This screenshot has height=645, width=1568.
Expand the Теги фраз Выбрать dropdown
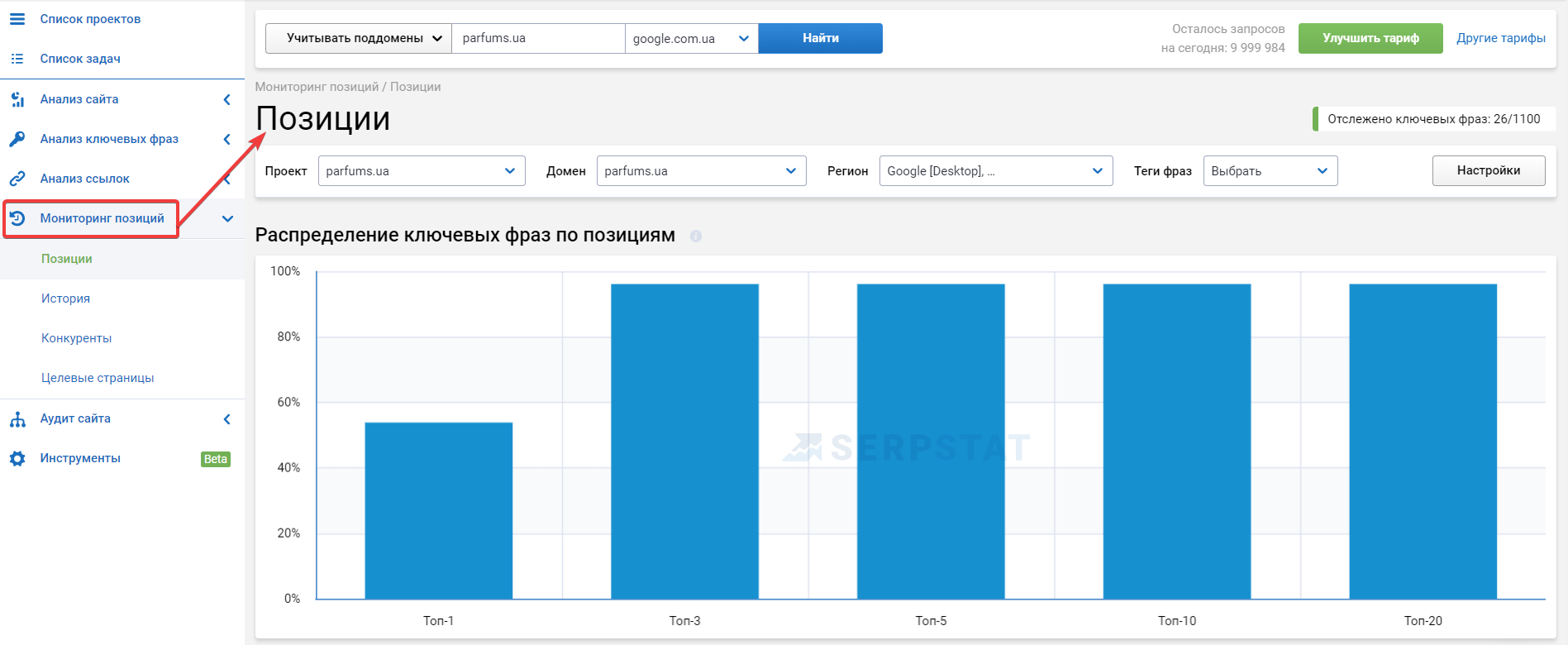click(1270, 171)
